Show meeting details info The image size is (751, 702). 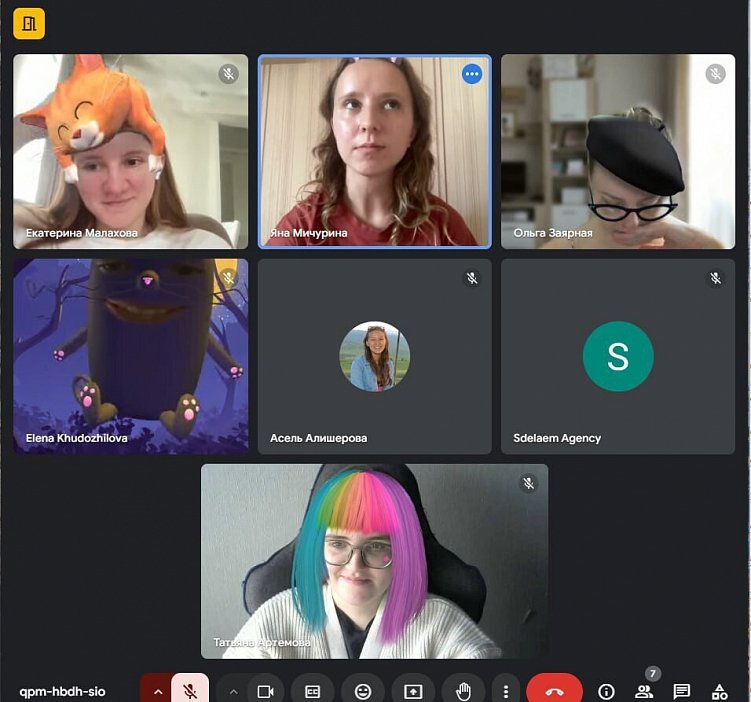point(606,691)
